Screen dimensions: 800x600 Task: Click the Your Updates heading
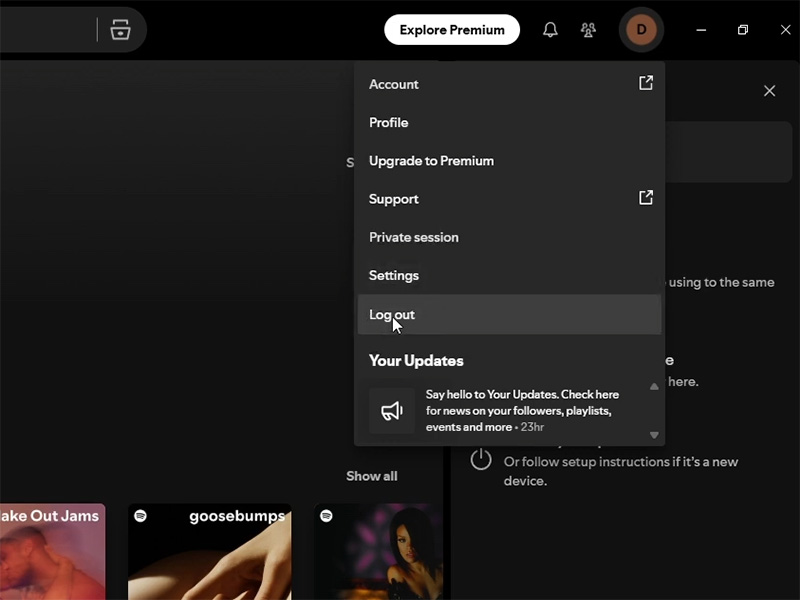(416, 361)
